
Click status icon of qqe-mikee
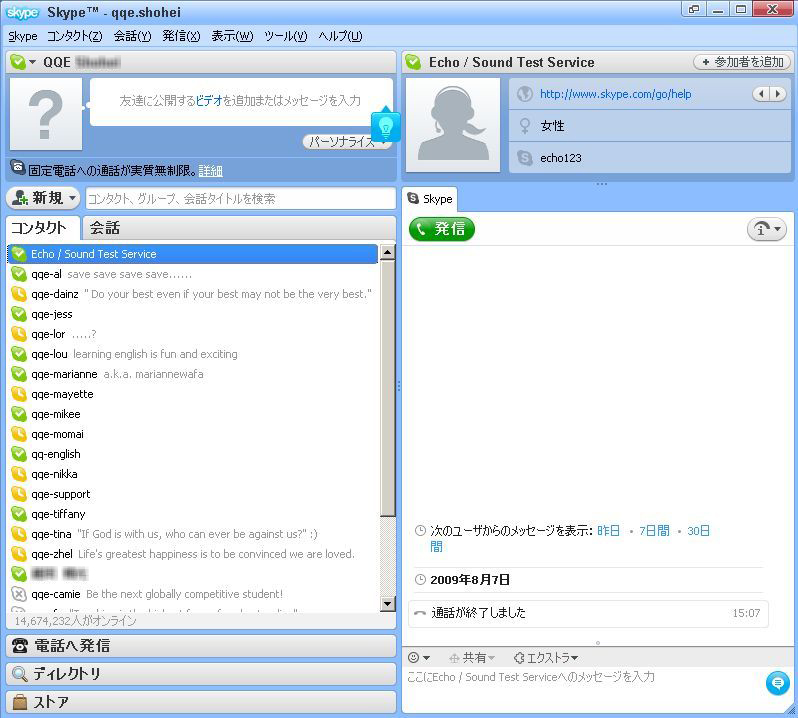(x=19, y=414)
